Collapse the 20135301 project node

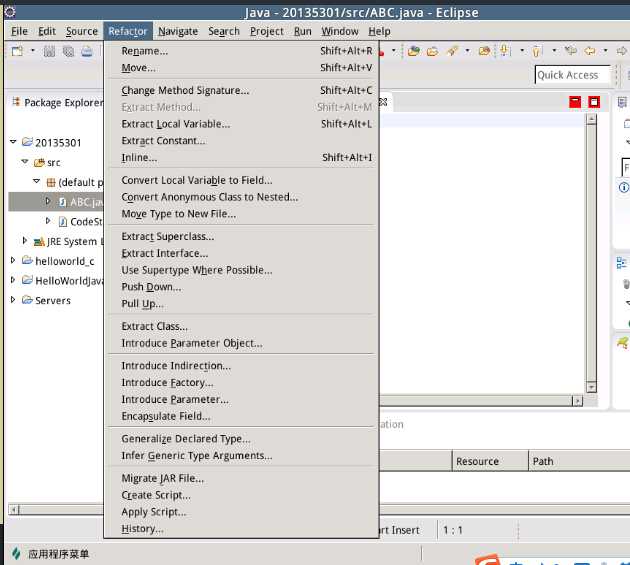(13, 141)
